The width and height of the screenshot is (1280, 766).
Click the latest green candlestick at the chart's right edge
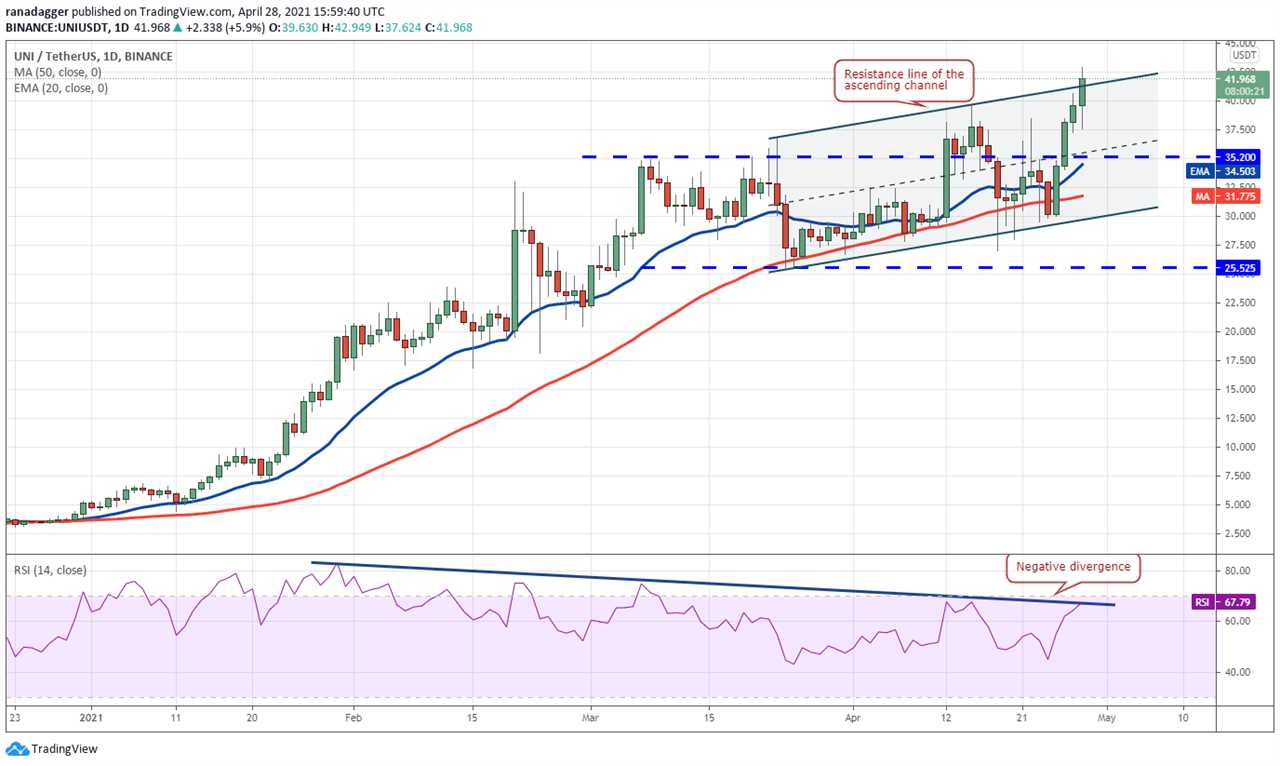tap(1082, 91)
